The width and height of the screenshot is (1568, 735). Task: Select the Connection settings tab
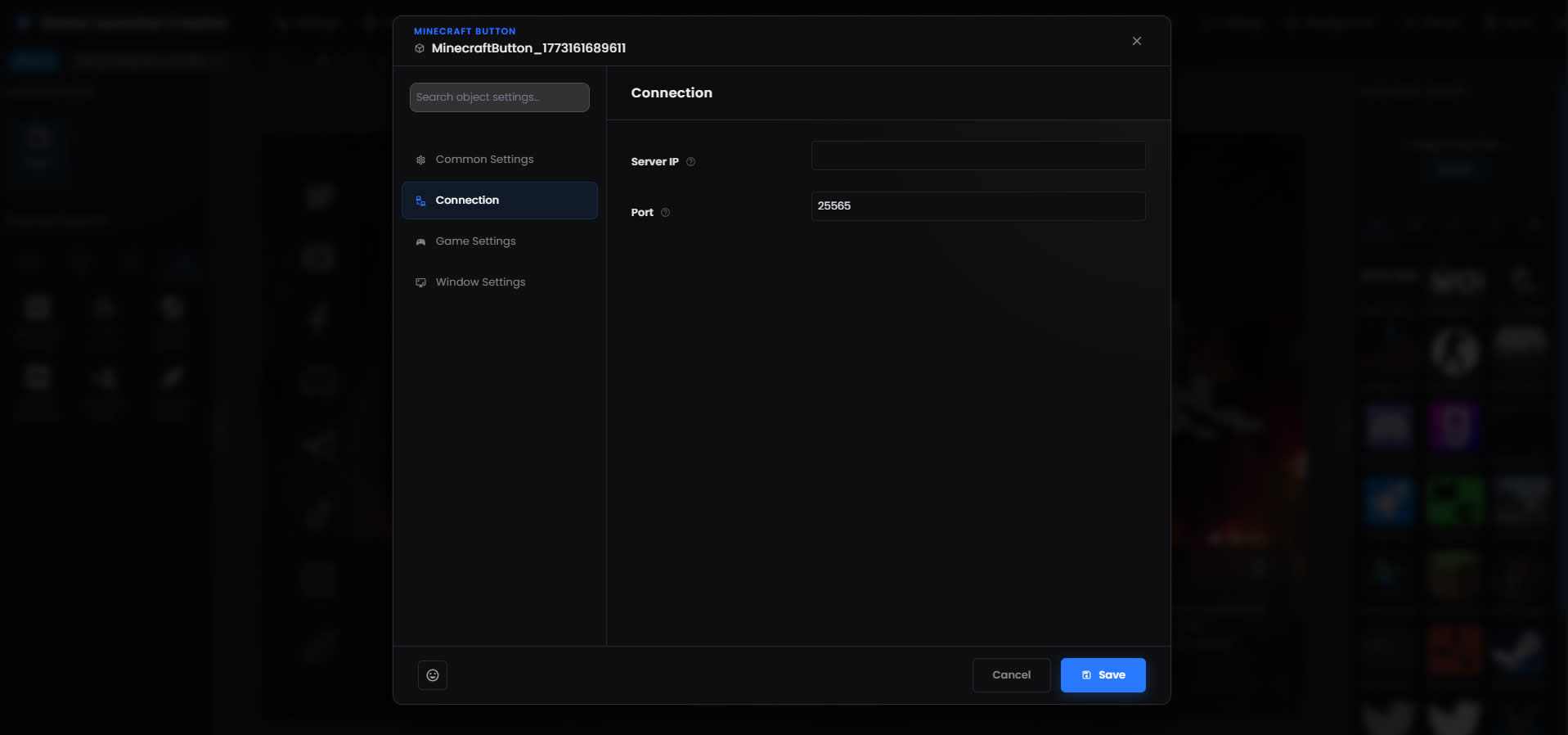pos(467,201)
